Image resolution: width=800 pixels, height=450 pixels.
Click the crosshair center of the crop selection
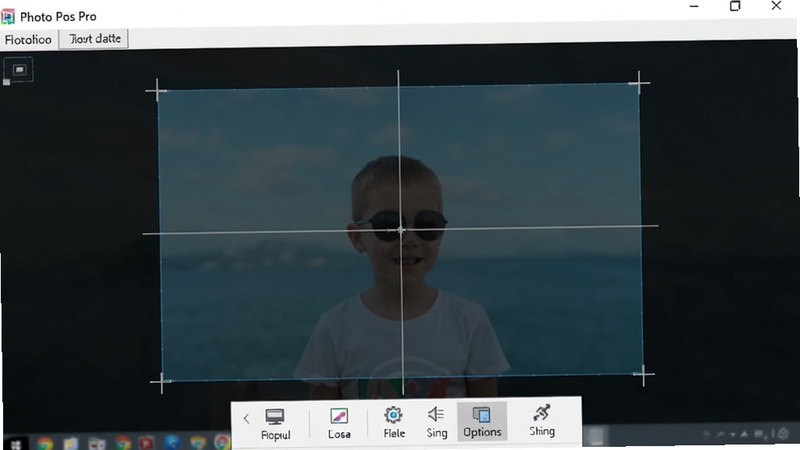(x=401, y=231)
